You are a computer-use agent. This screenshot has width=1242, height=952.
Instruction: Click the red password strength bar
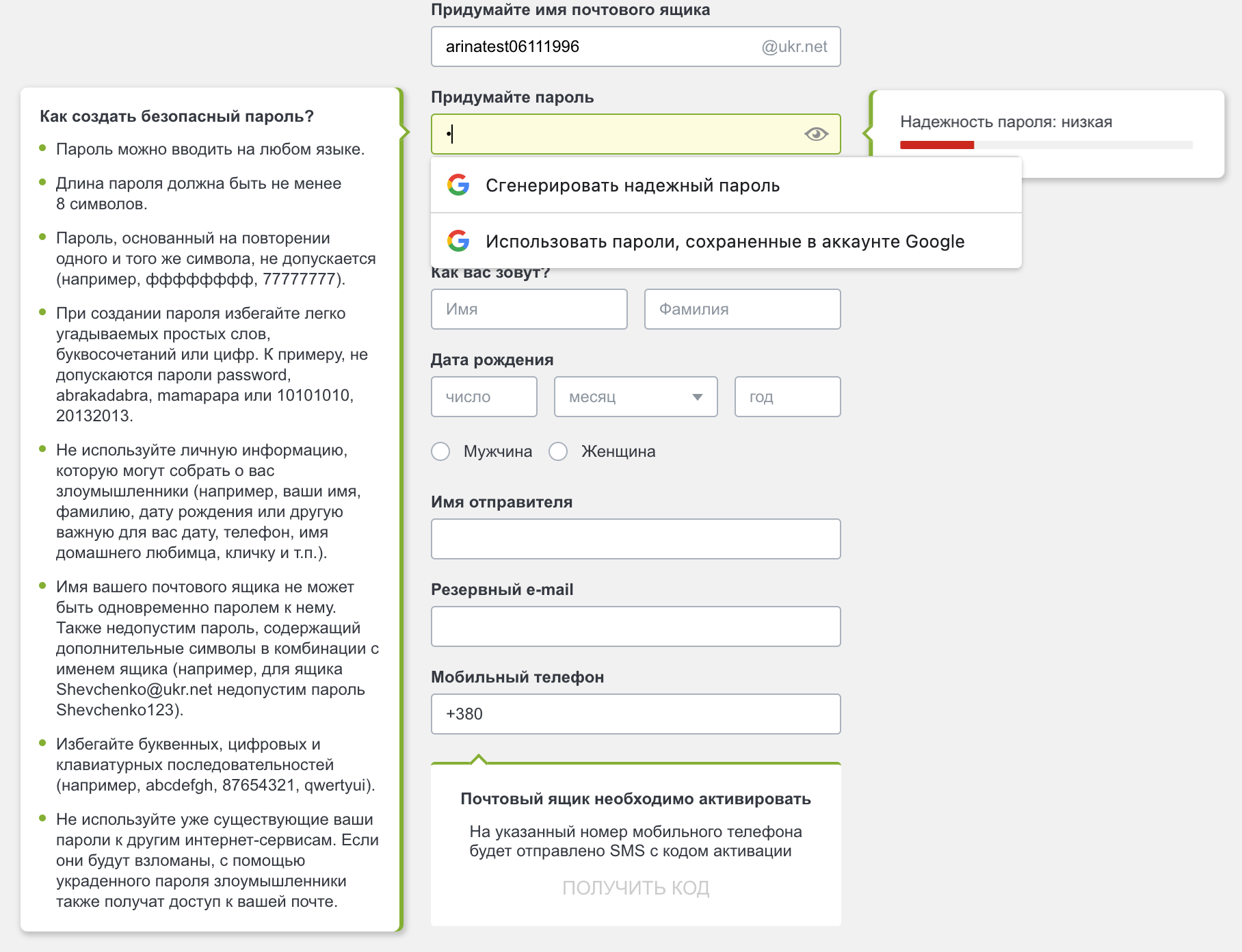pos(936,145)
